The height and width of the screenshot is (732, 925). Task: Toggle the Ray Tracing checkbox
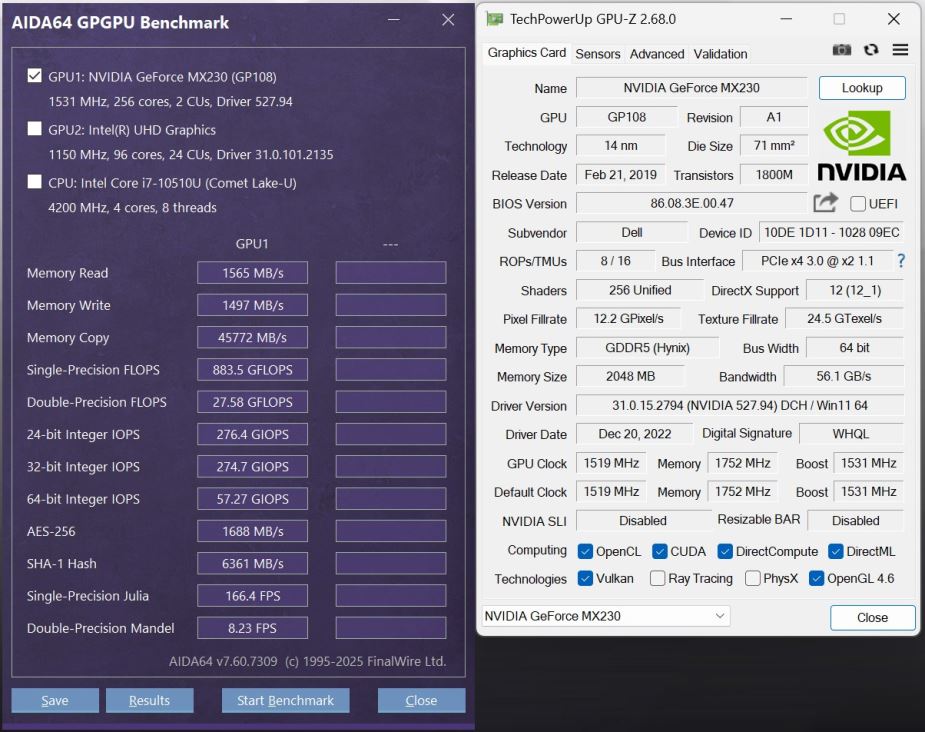pyautogui.click(x=658, y=579)
